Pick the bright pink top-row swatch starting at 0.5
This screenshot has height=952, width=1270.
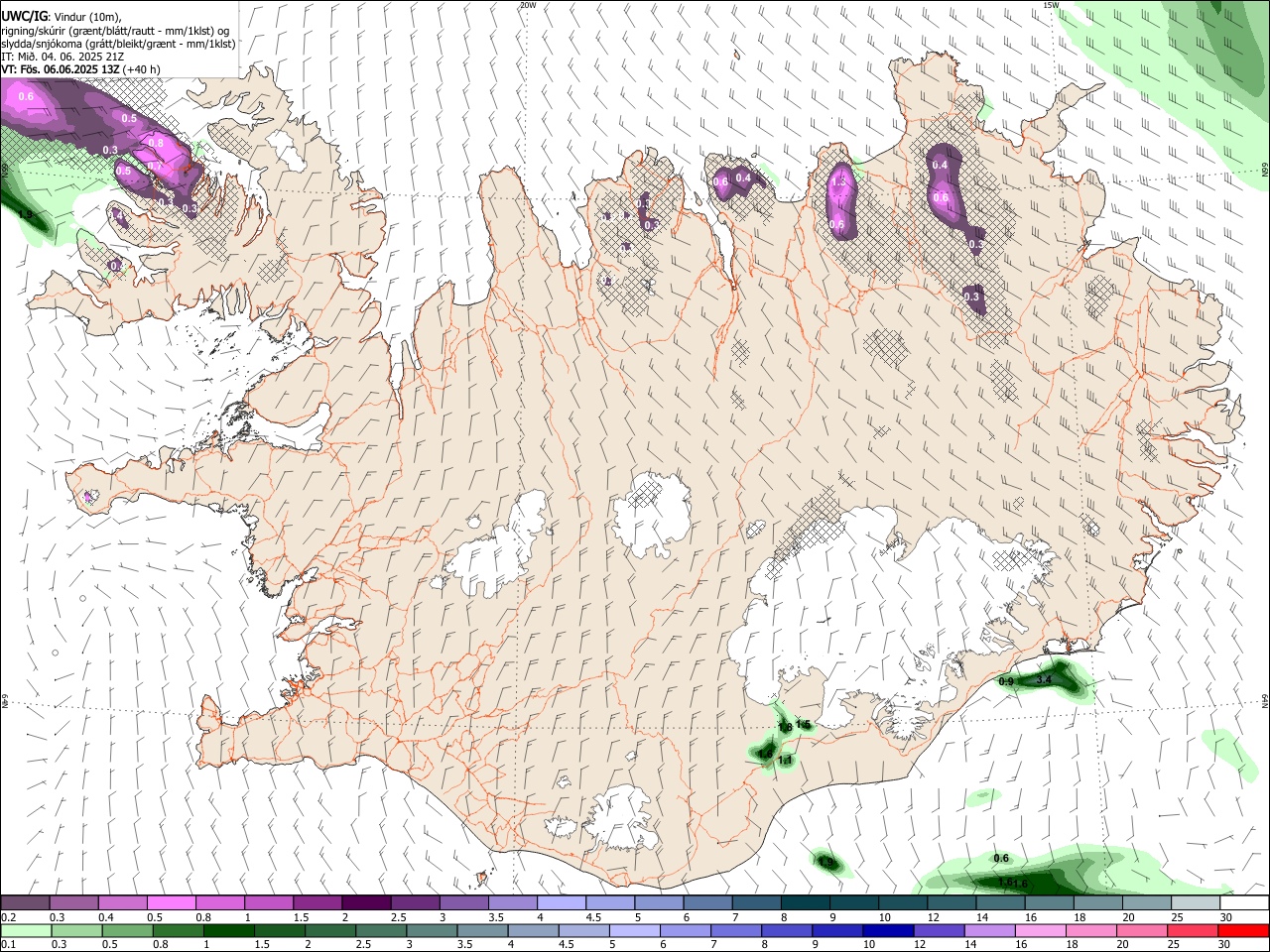coord(172,903)
